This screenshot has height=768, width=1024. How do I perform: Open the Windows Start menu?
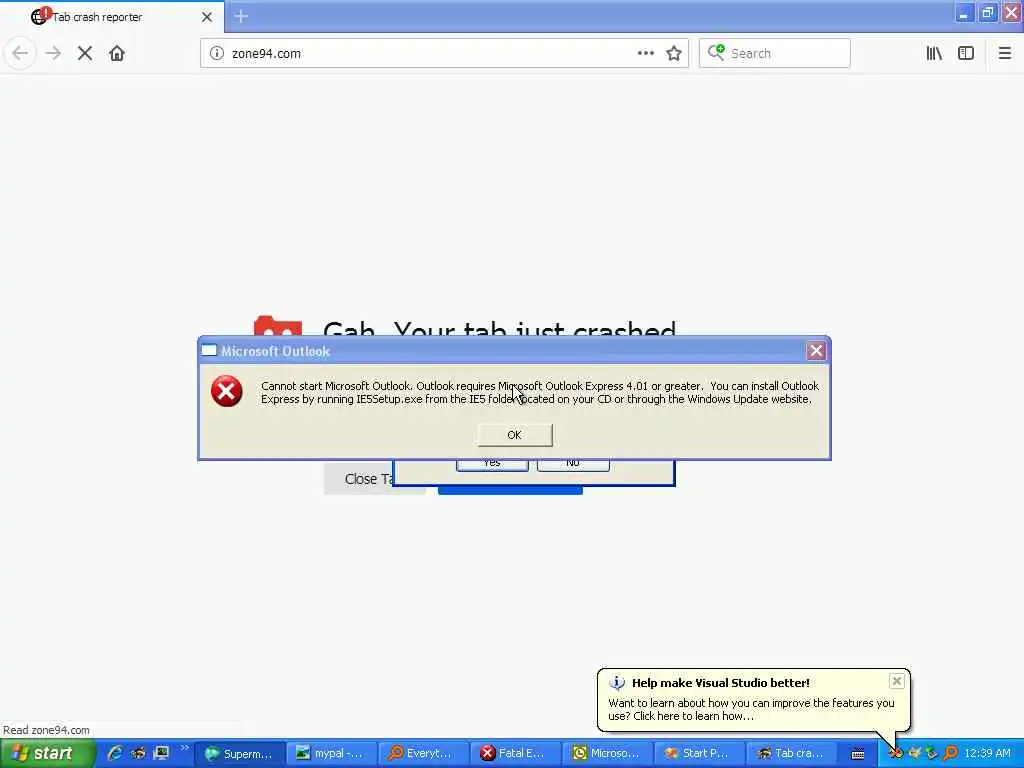pyautogui.click(x=47, y=754)
